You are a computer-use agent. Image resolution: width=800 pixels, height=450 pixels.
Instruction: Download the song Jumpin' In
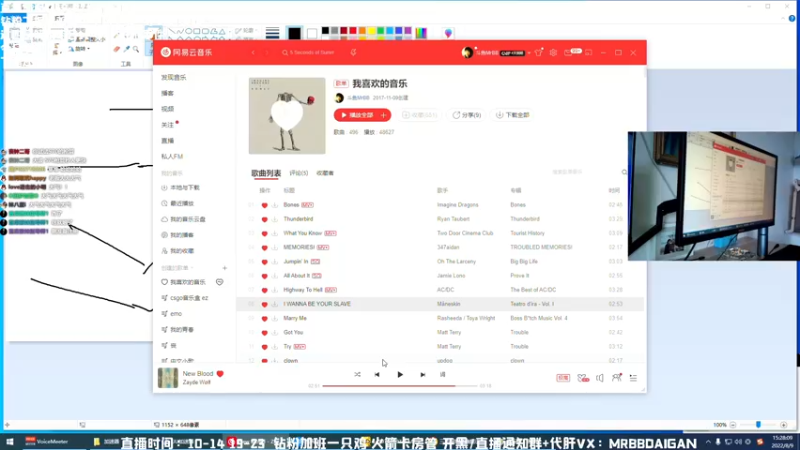pyautogui.click(x=275, y=262)
